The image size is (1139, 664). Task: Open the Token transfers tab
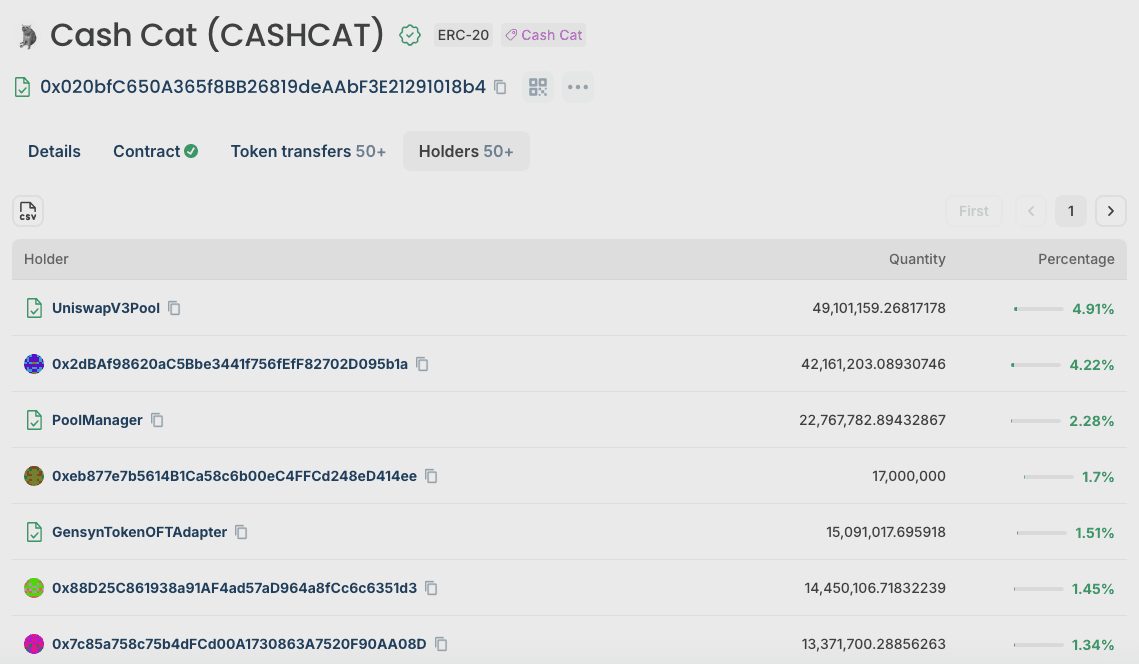[x=308, y=151]
